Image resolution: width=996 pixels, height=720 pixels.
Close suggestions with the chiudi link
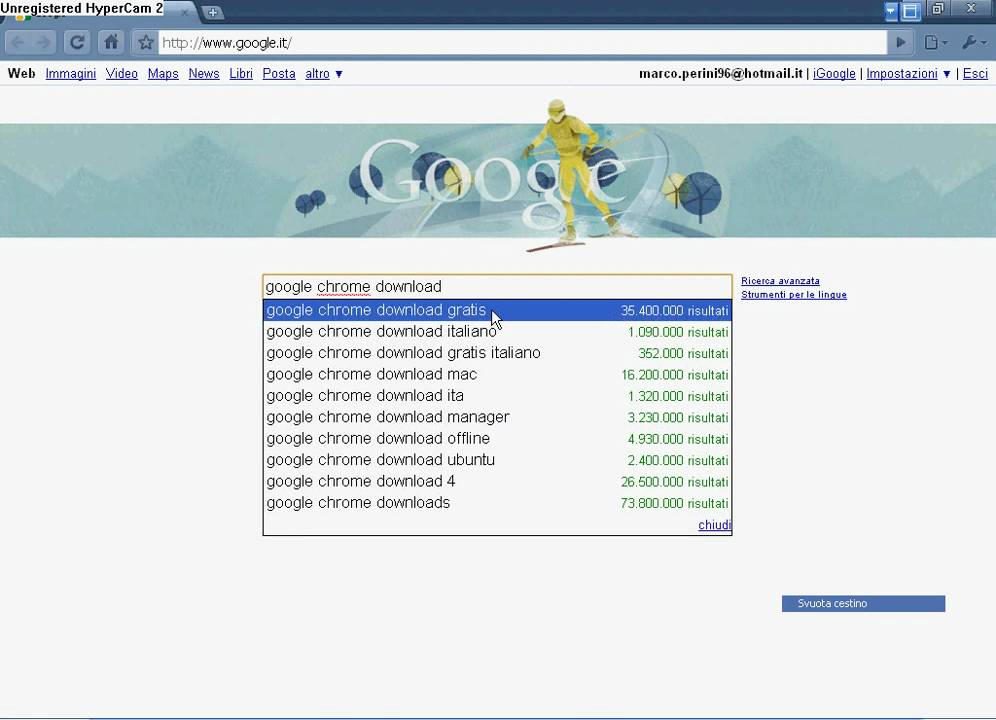pos(715,525)
